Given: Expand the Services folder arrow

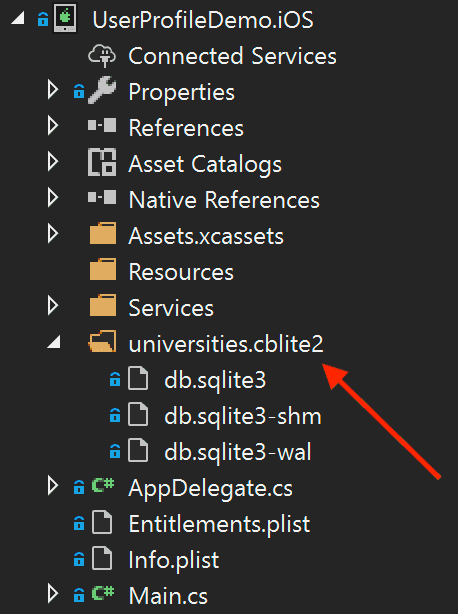Looking at the screenshot, I should point(53,306).
